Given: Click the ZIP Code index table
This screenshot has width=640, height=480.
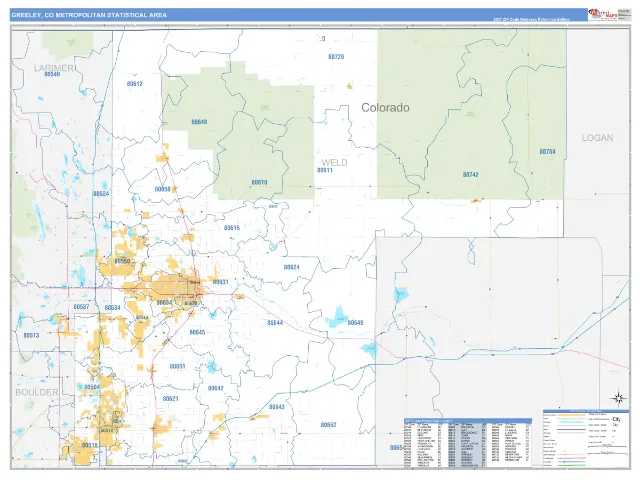Looking at the screenshot, I should point(467,443).
